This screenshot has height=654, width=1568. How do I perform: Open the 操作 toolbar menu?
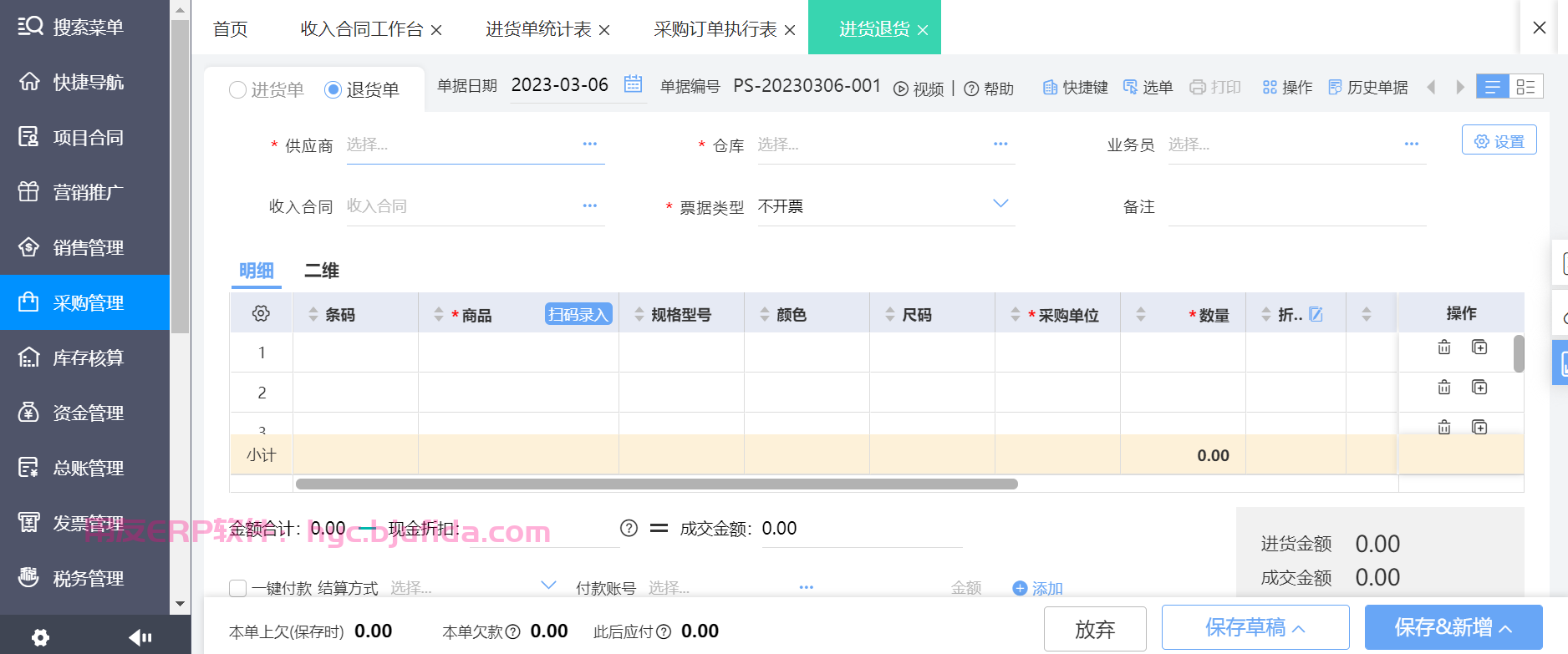tap(1287, 87)
